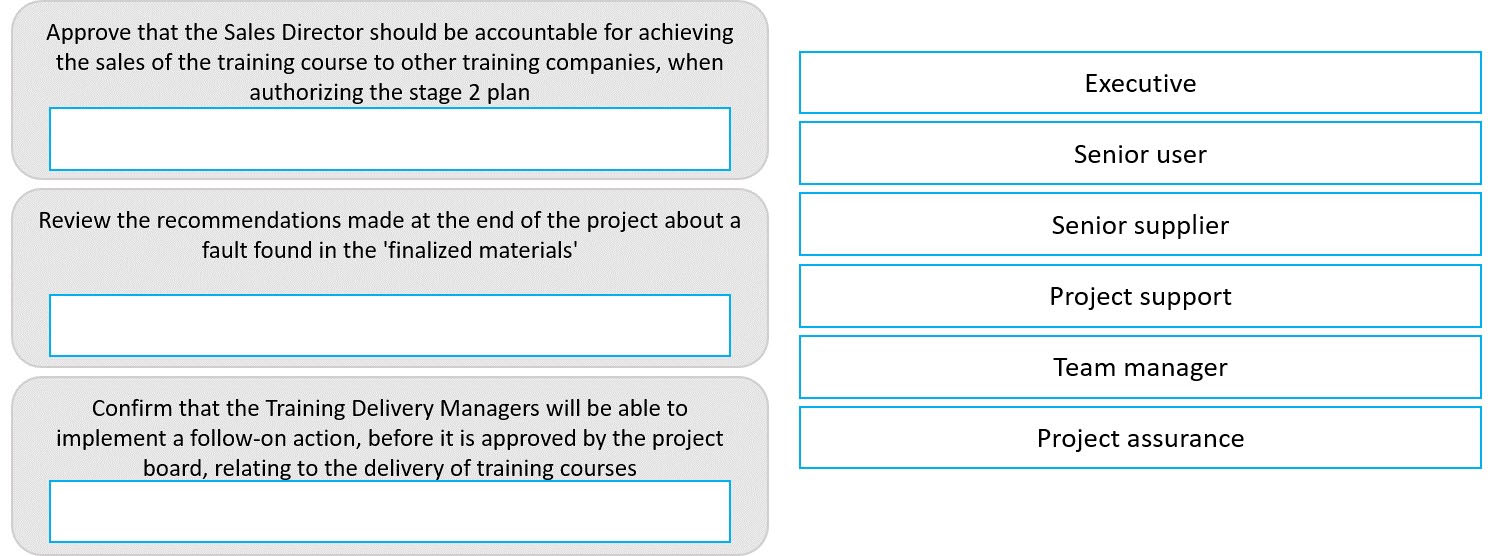Image resolution: width=1505 pixels, height=556 pixels.
Task: Click answer slot under Training Delivery Managers statement
Action: pyautogui.click(x=390, y=511)
